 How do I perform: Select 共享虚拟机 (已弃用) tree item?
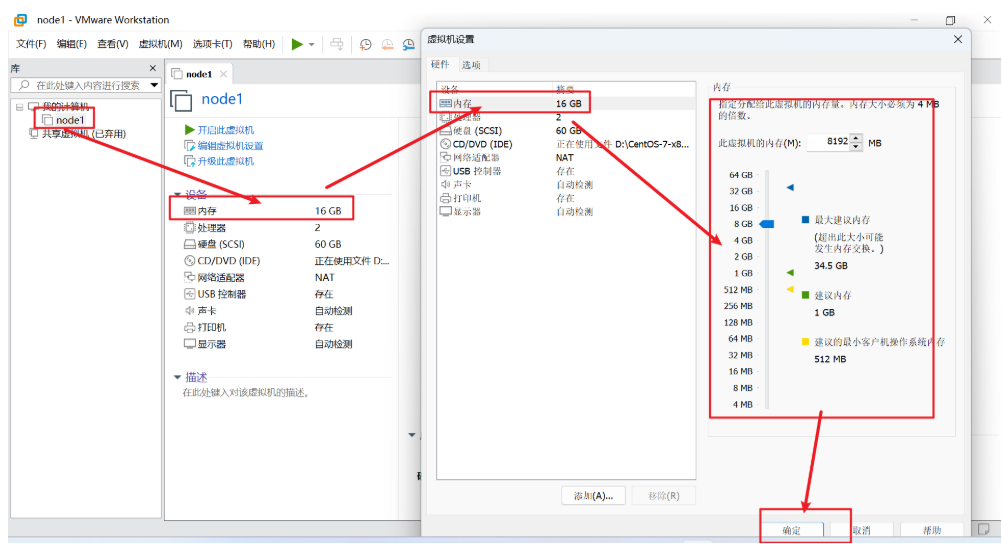(84, 134)
